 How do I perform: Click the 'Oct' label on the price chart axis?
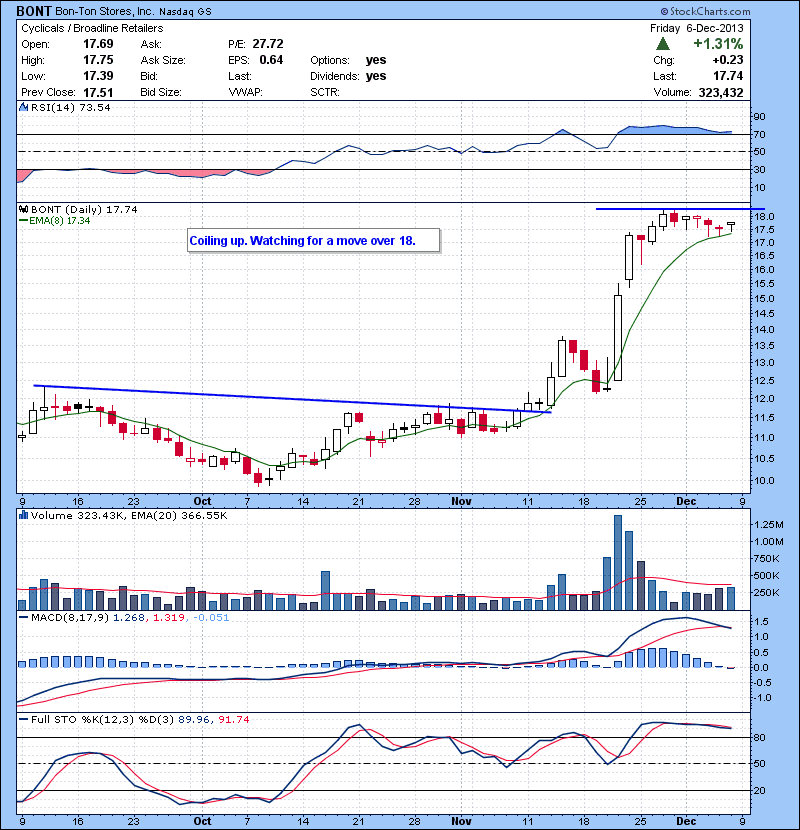[202, 501]
